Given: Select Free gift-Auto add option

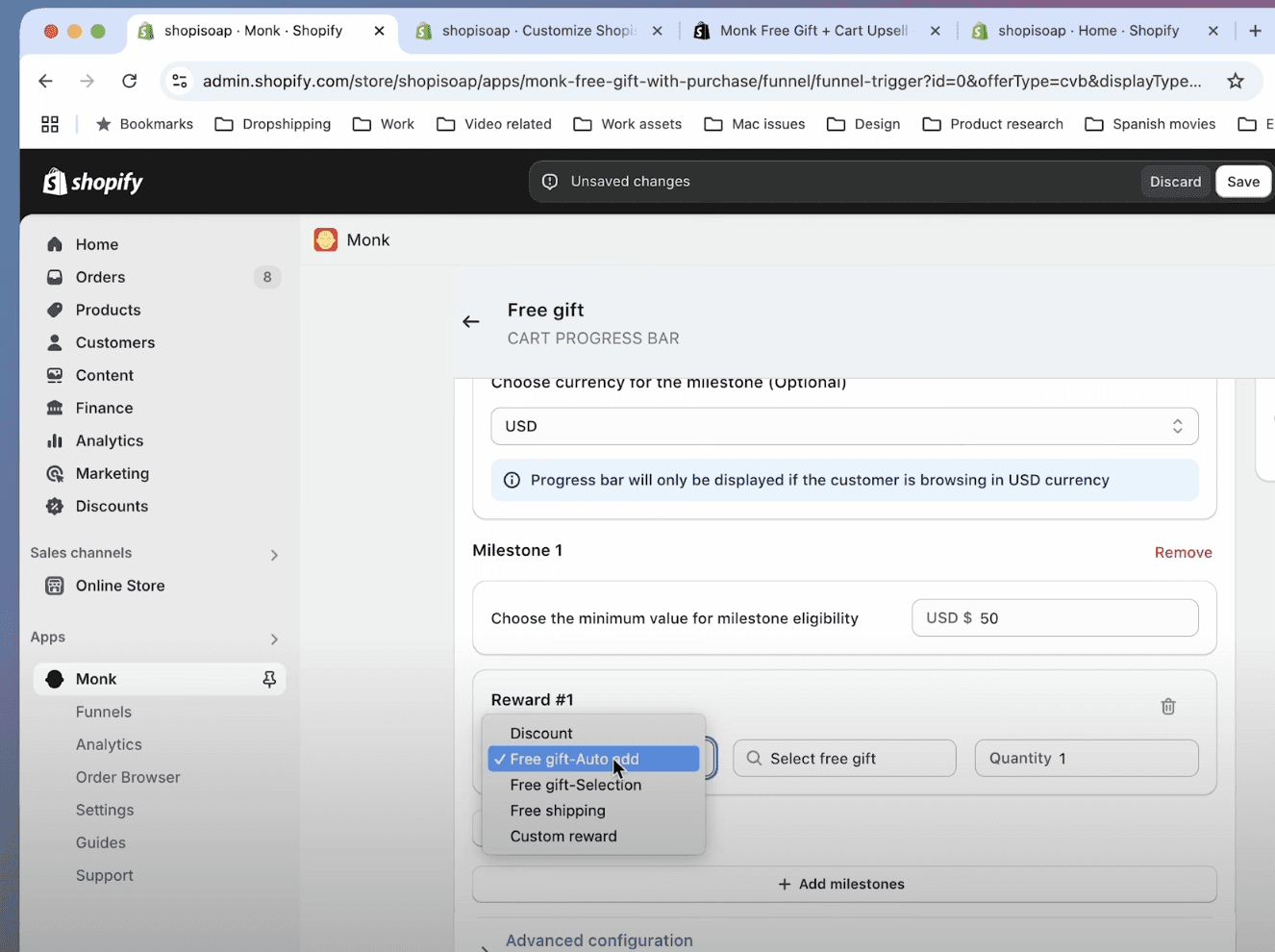Looking at the screenshot, I should tap(594, 759).
